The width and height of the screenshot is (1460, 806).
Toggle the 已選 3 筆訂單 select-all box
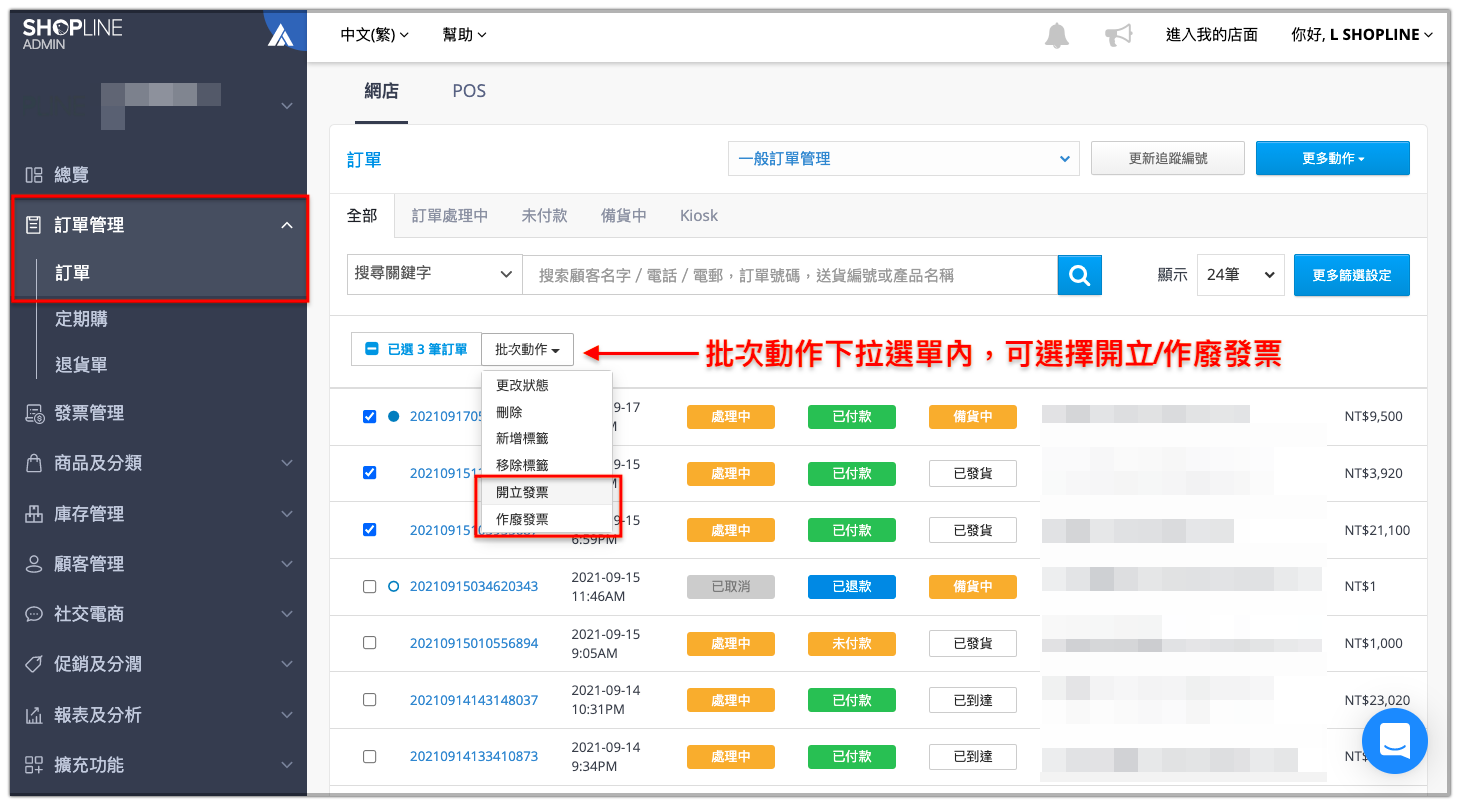click(371, 349)
